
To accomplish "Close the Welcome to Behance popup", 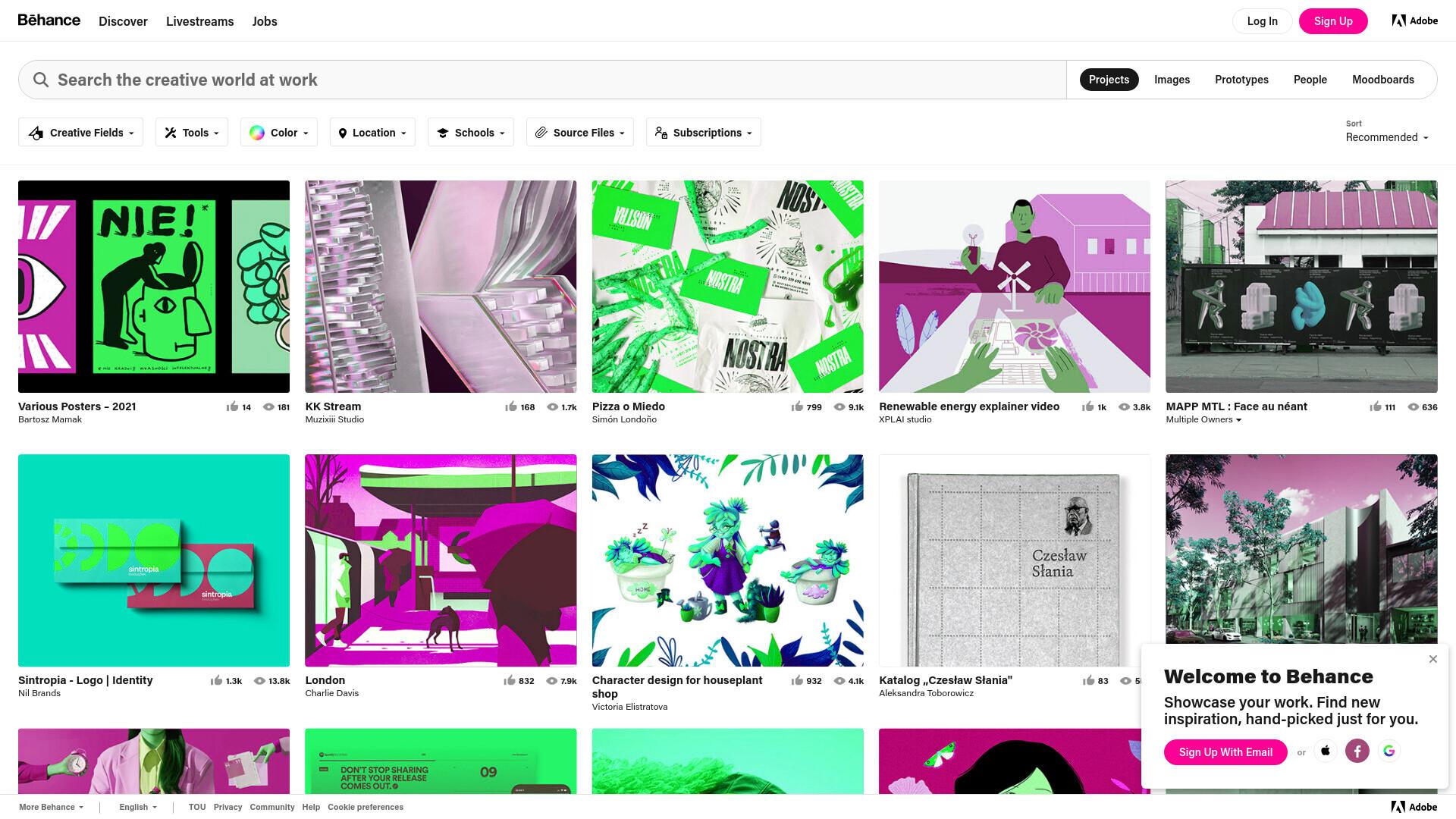I will click(x=1432, y=659).
